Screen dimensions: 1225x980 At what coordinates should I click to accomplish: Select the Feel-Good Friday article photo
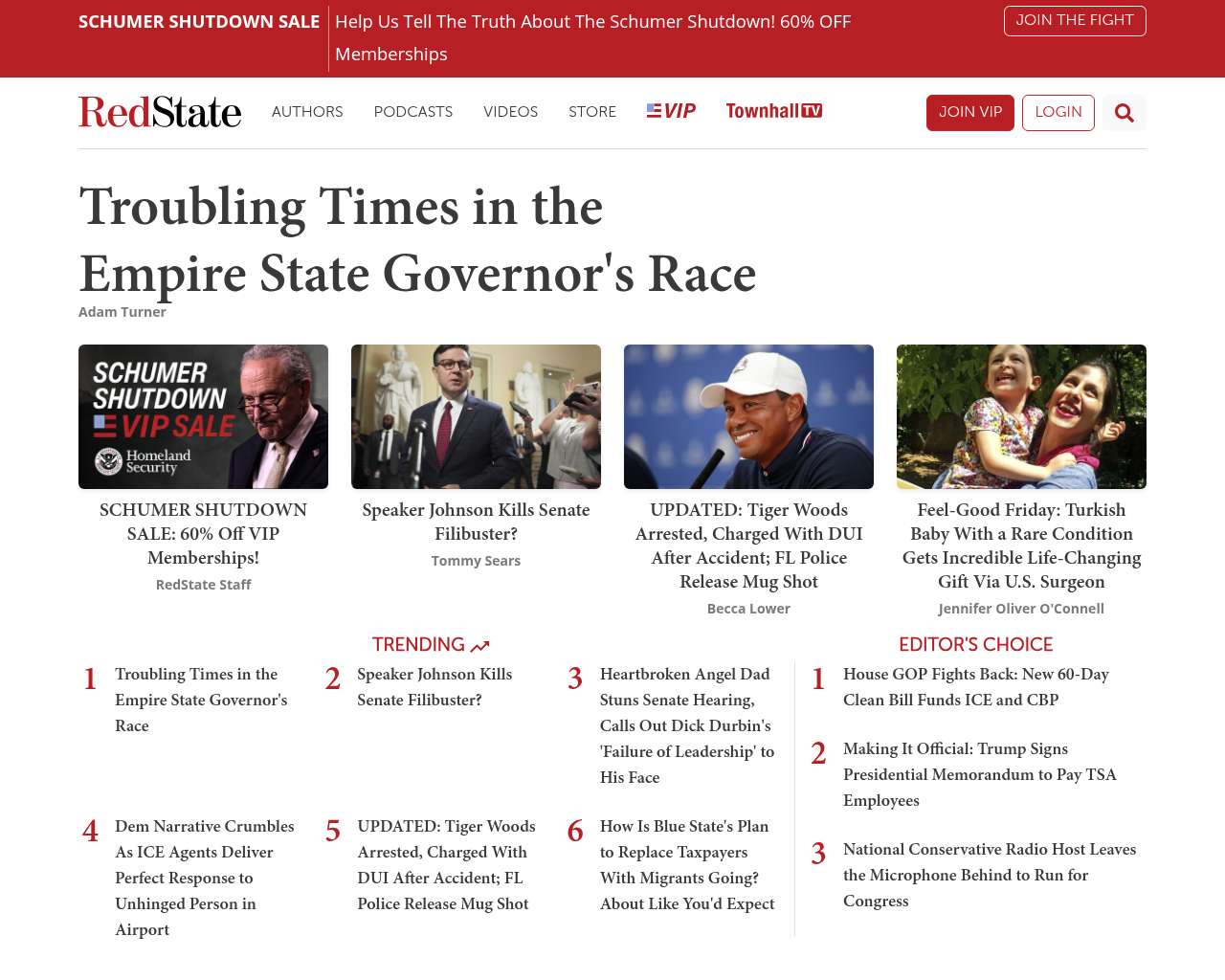pyautogui.click(x=1021, y=416)
